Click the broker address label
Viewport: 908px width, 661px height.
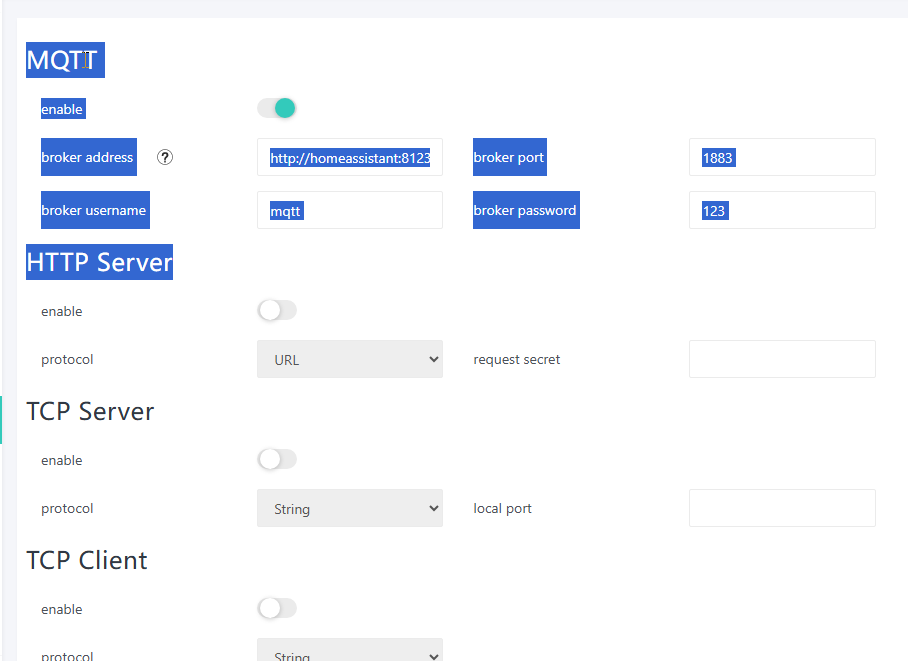click(x=87, y=158)
